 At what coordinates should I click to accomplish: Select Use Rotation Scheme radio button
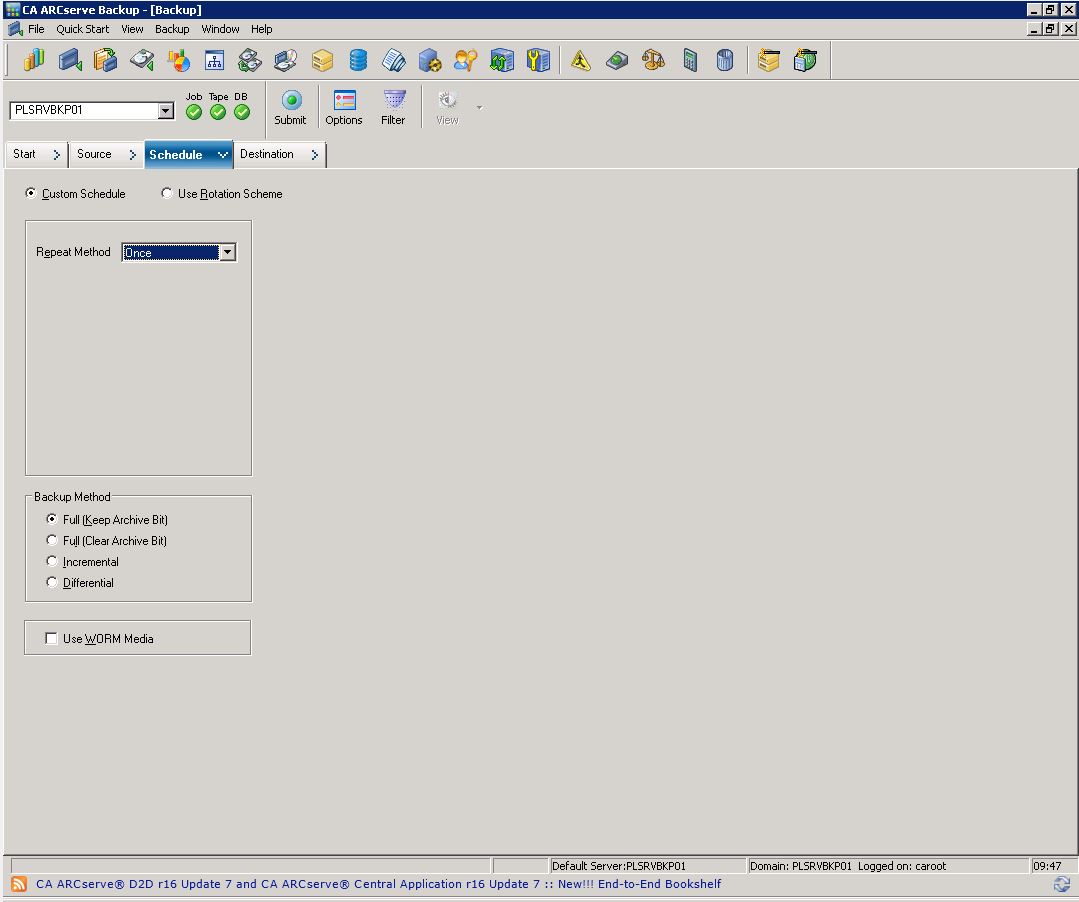167,194
